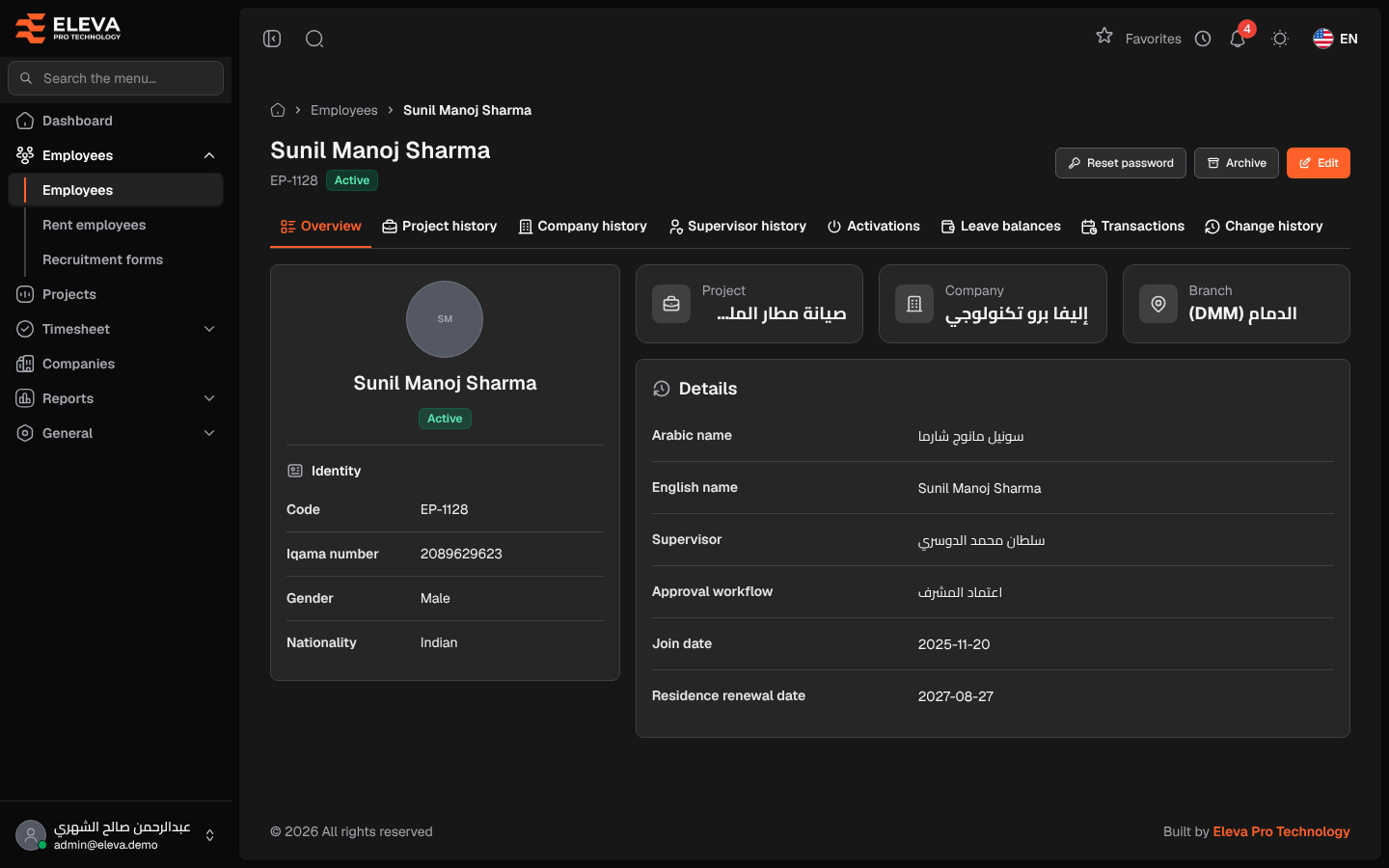Open Change history tab
This screenshot has height=868, width=1389.
point(1264,227)
